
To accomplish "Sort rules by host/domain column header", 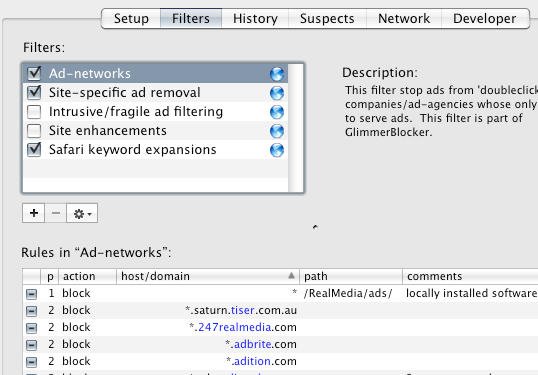I will pos(208,276).
